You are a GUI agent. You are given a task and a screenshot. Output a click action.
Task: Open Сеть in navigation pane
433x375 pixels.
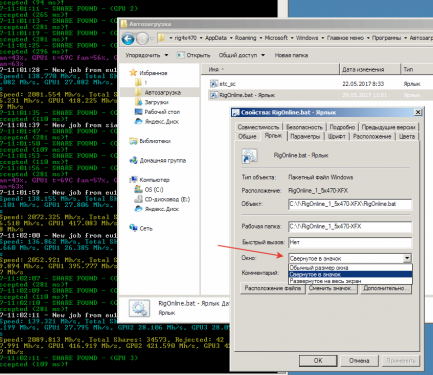coord(146,228)
